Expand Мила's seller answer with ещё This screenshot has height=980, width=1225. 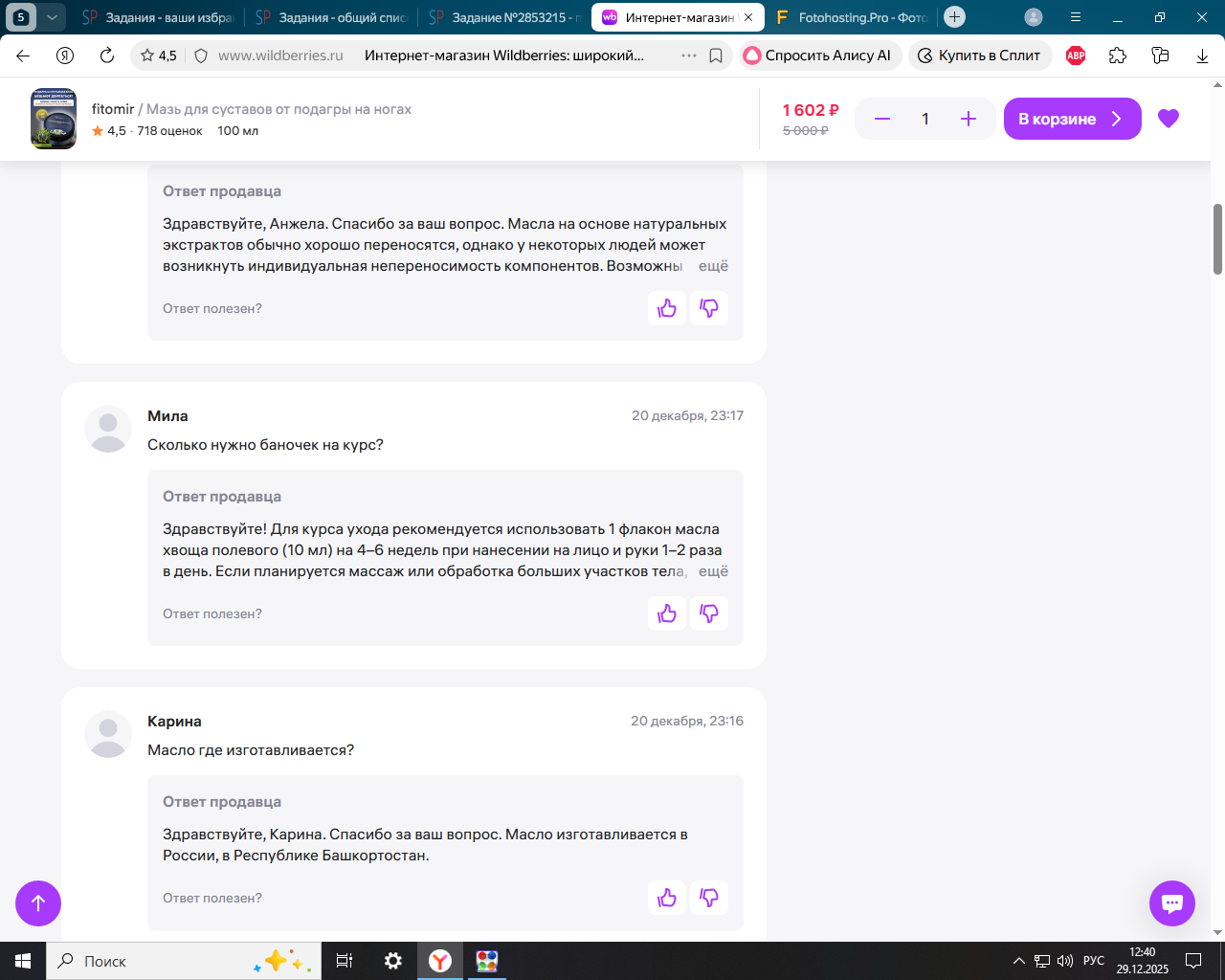tap(713, 571)
